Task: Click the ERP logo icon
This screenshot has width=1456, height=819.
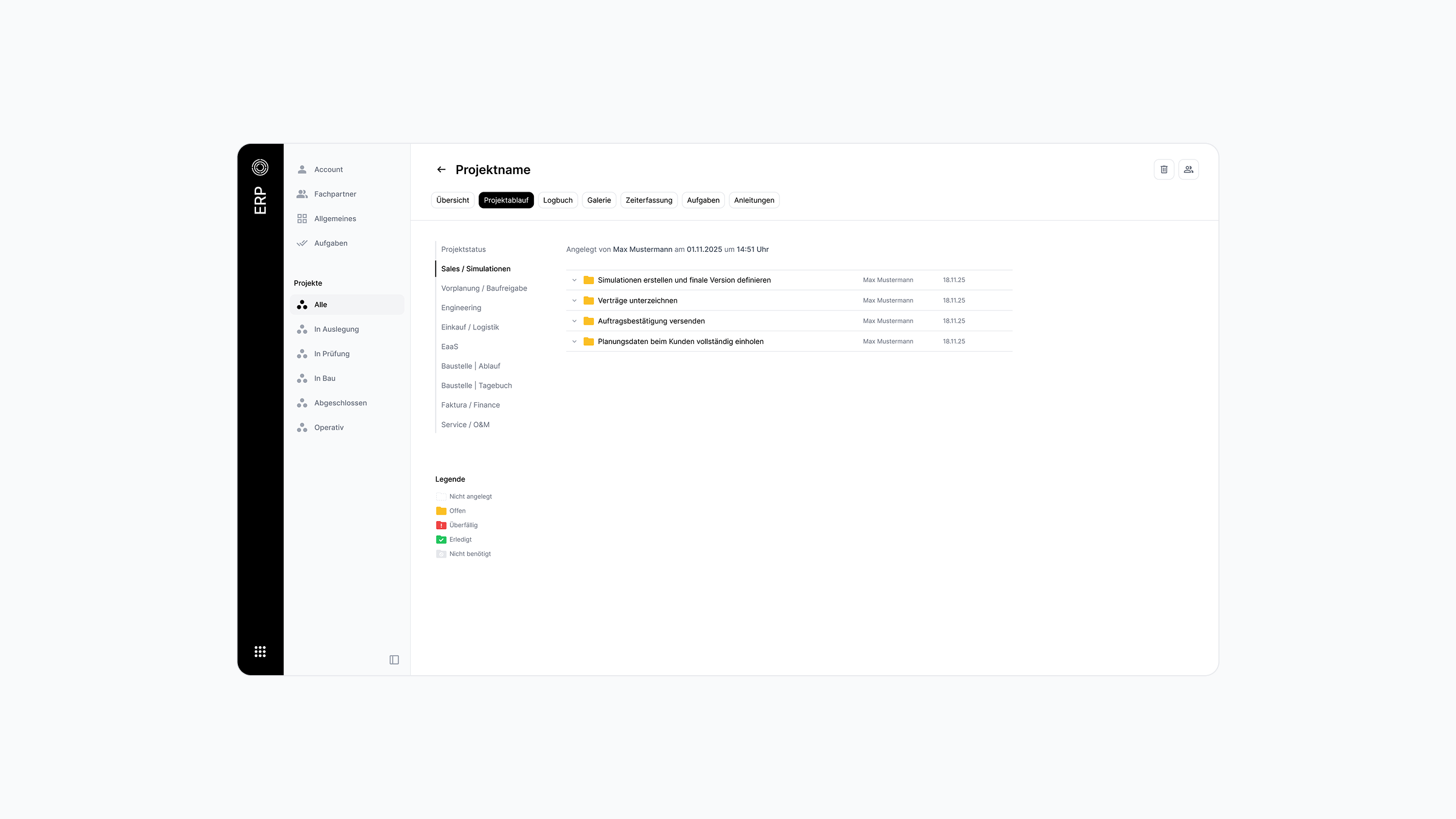Action: 260,167
